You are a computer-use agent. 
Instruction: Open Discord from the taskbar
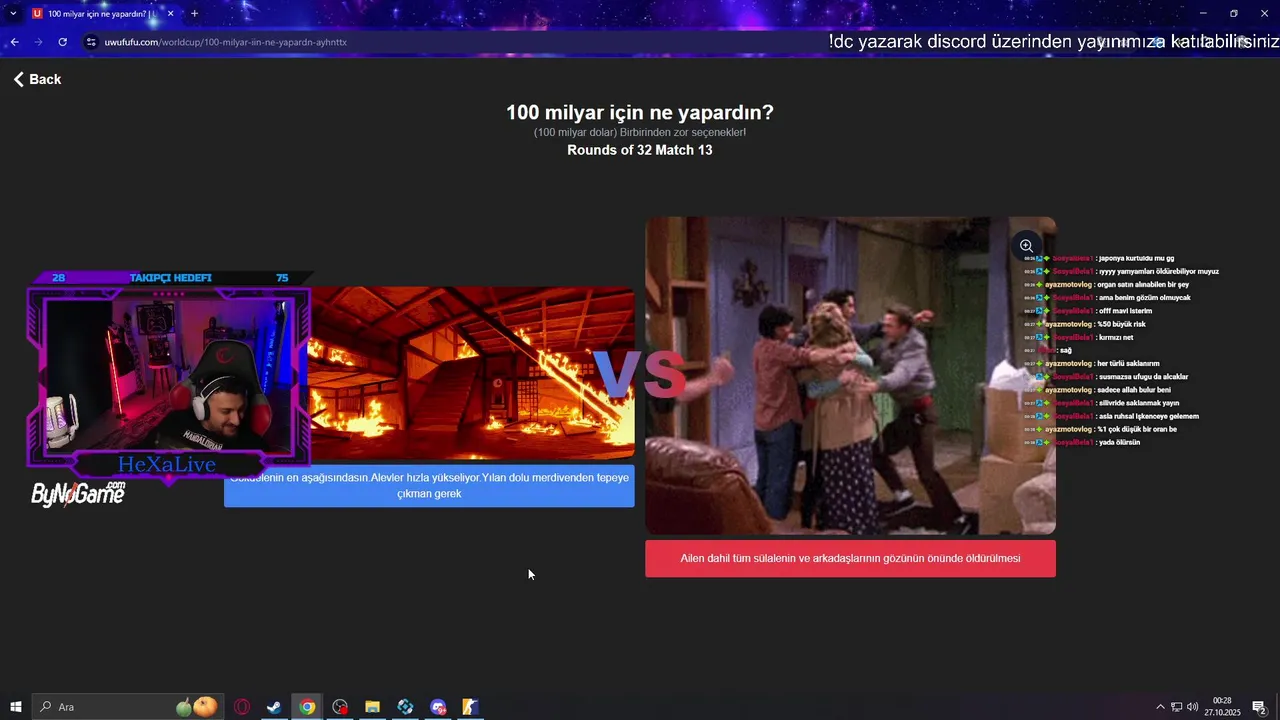click(x=438, y=707)
